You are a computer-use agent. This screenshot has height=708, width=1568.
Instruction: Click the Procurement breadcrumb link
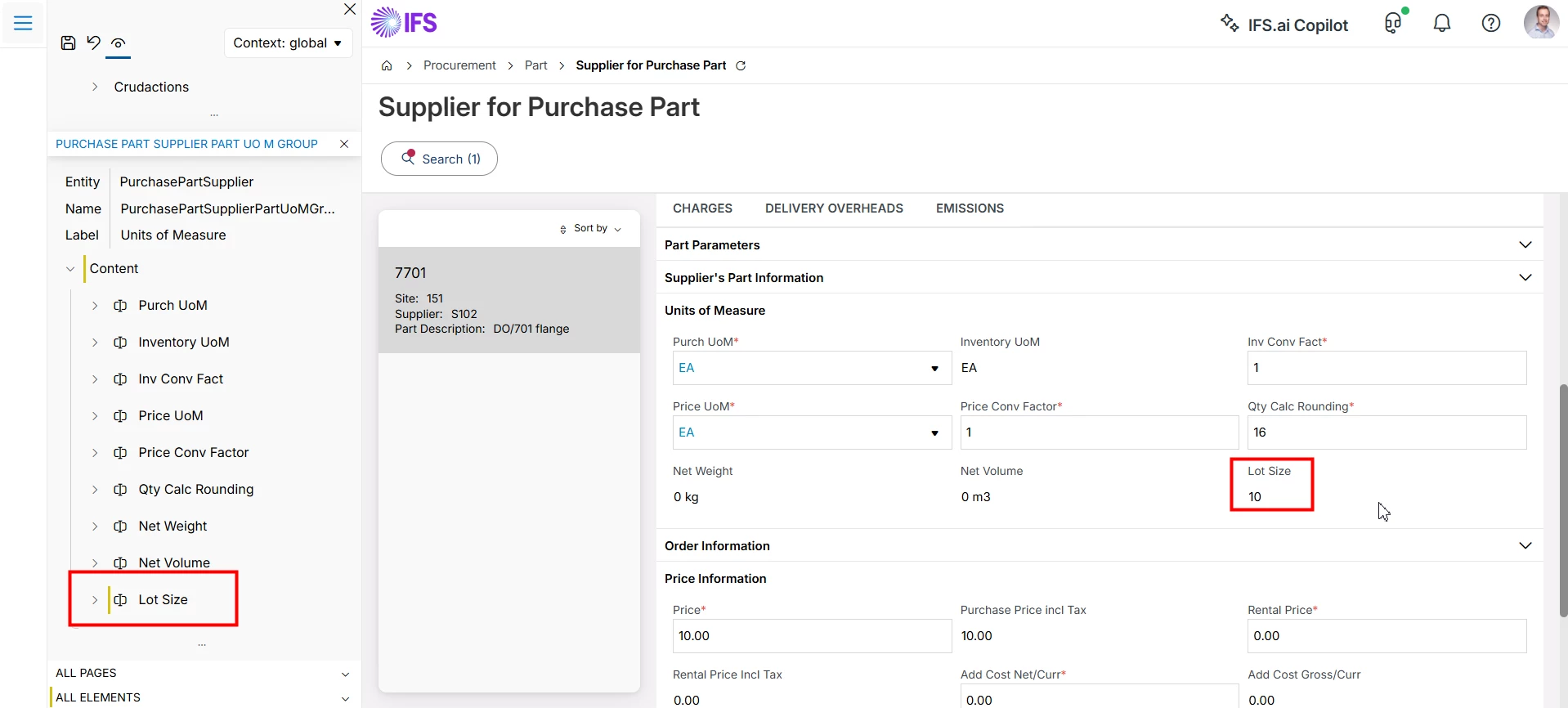click(459, 65)
